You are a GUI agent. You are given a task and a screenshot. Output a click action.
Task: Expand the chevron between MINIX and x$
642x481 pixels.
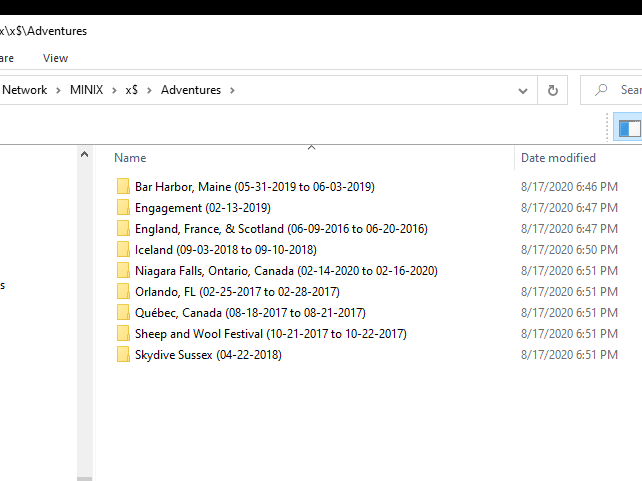[114, 90]
